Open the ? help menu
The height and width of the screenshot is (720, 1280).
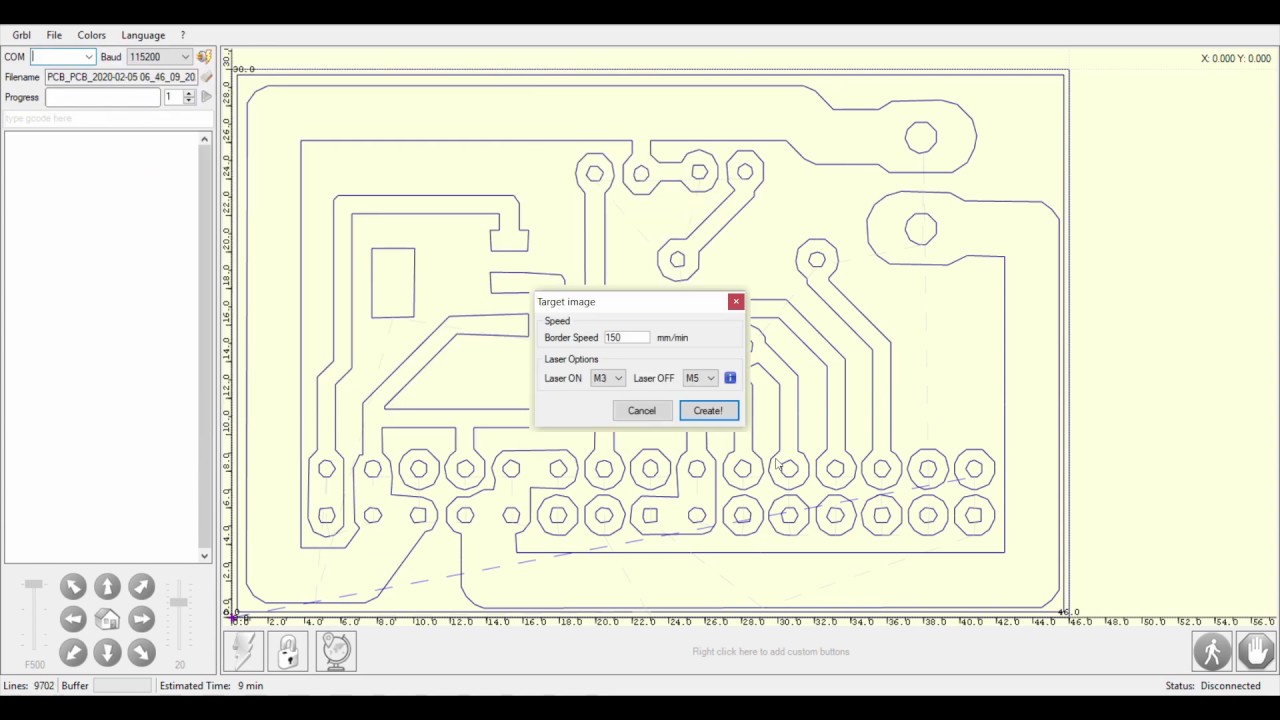tap(182, 35)
